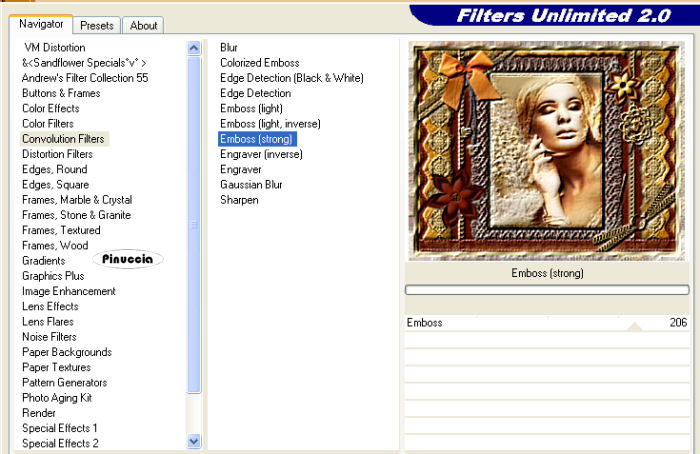
Task: Select the VM Distortion category
Action: pyautogui.click(x=55, y=47)
